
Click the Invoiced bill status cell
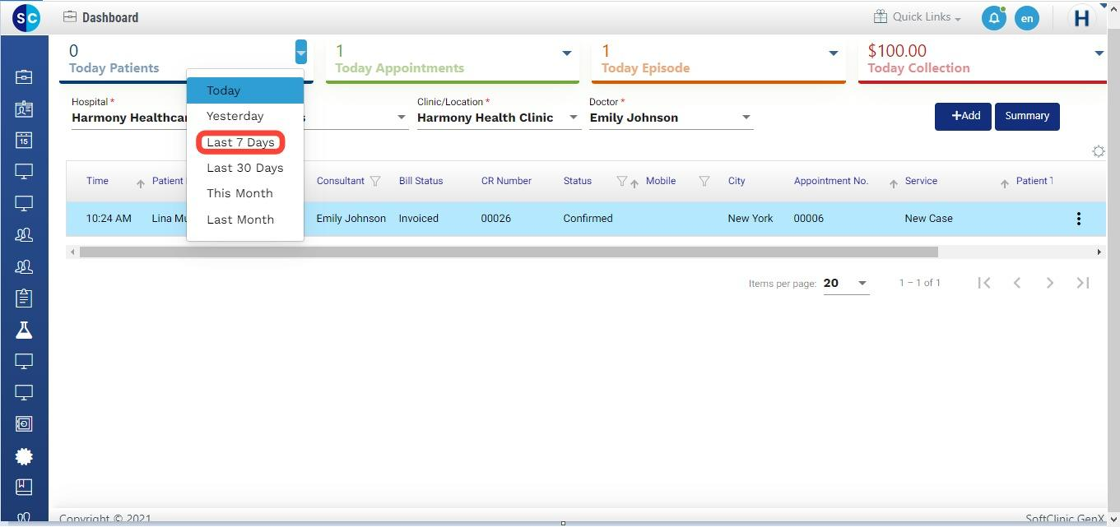coord(419,219)
